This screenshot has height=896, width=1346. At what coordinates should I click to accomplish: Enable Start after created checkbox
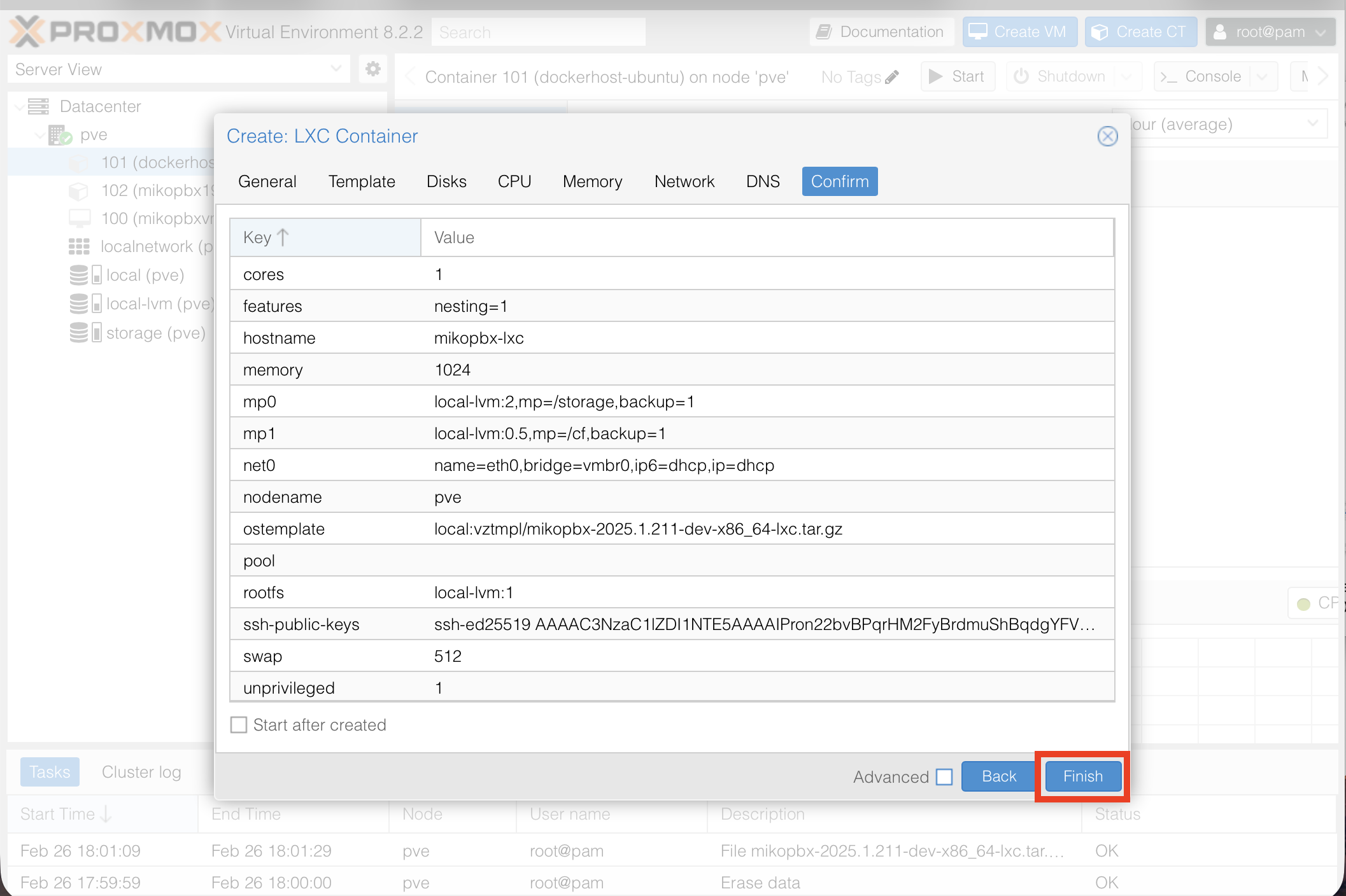pos(239,725)
